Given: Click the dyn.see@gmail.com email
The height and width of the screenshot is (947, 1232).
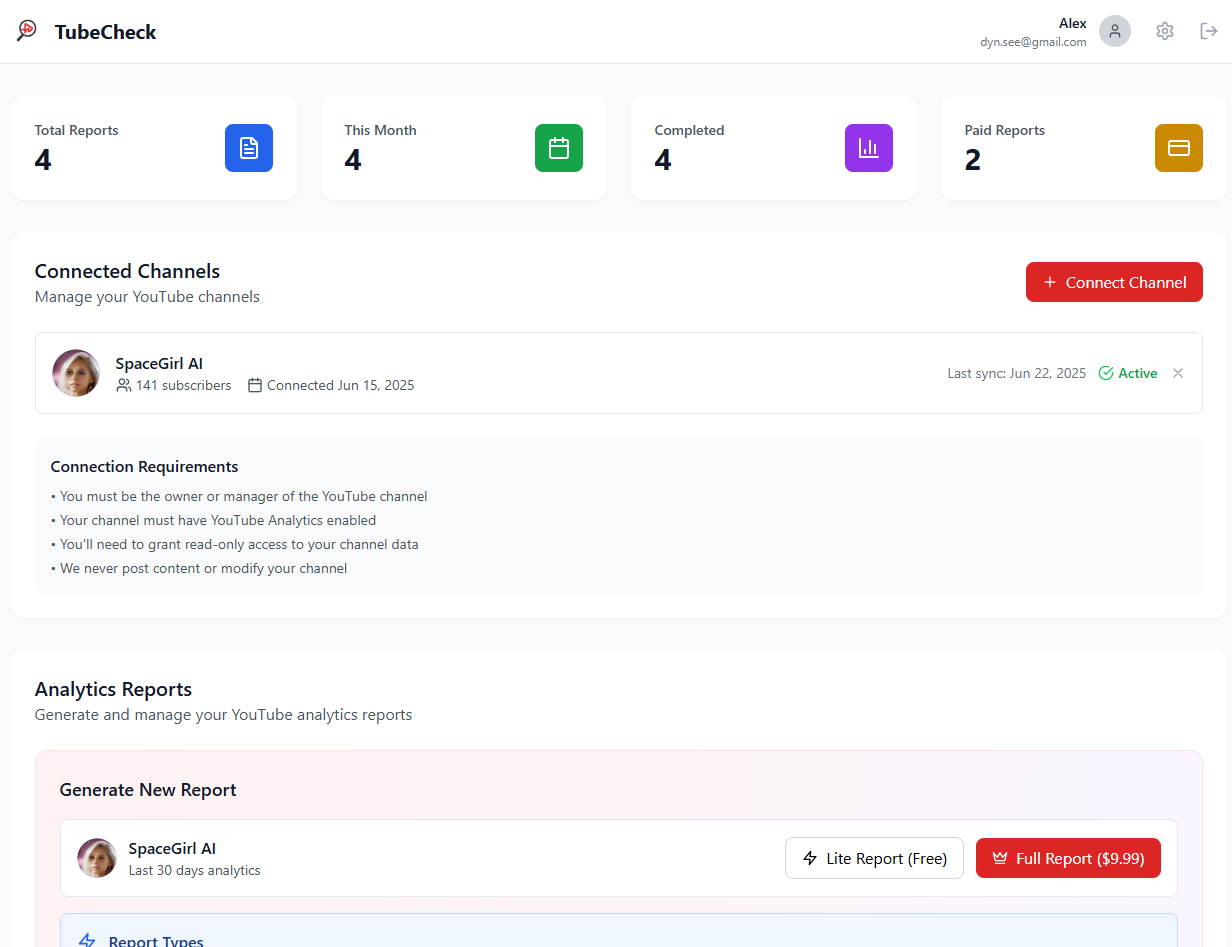Looking at the screenshot, I should click(x=1033, y=42).
